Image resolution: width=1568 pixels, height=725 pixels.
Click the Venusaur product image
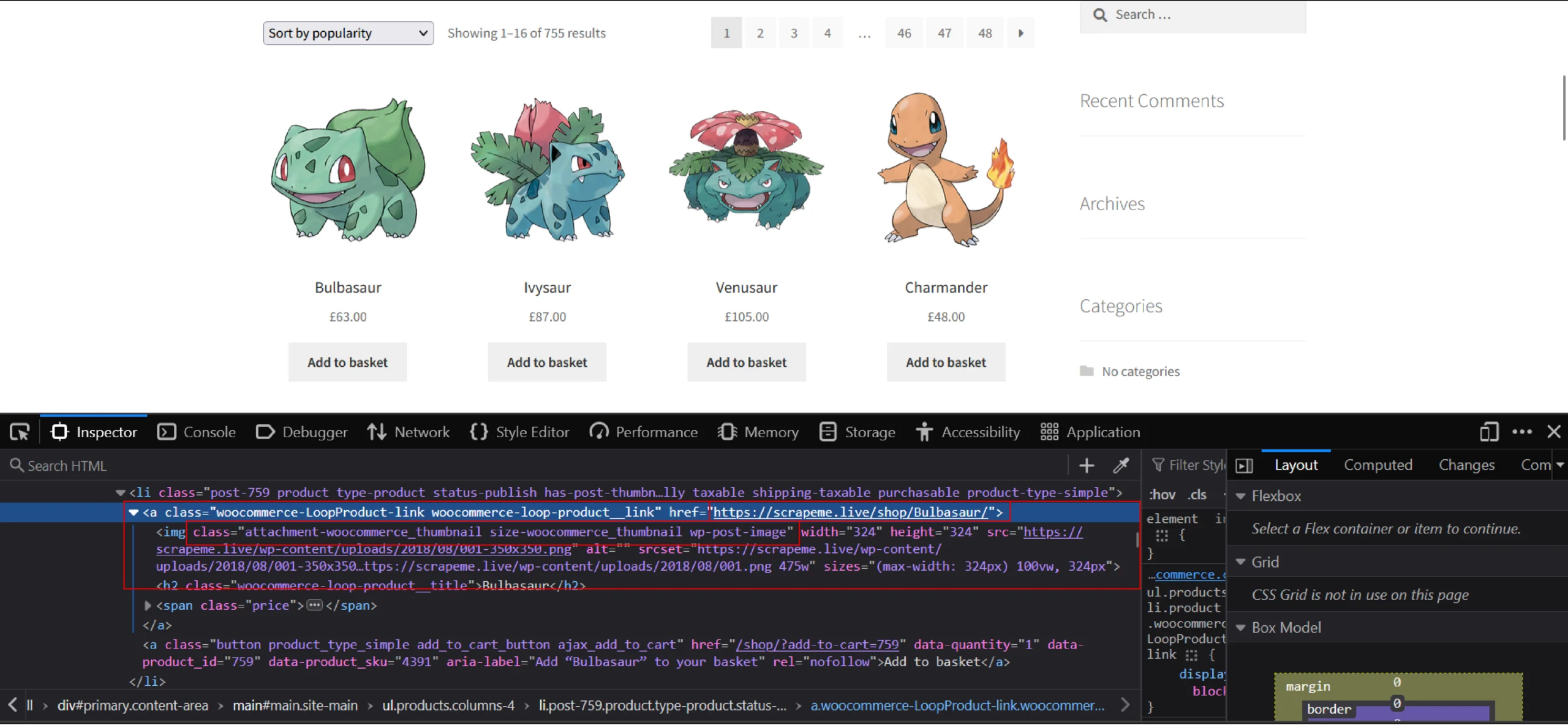746,170
